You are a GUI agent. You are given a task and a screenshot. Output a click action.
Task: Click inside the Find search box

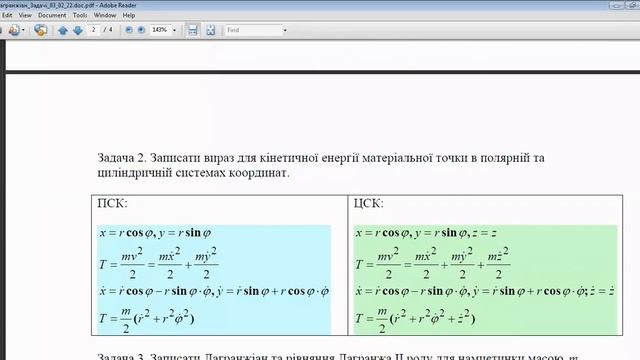[253, 30]
